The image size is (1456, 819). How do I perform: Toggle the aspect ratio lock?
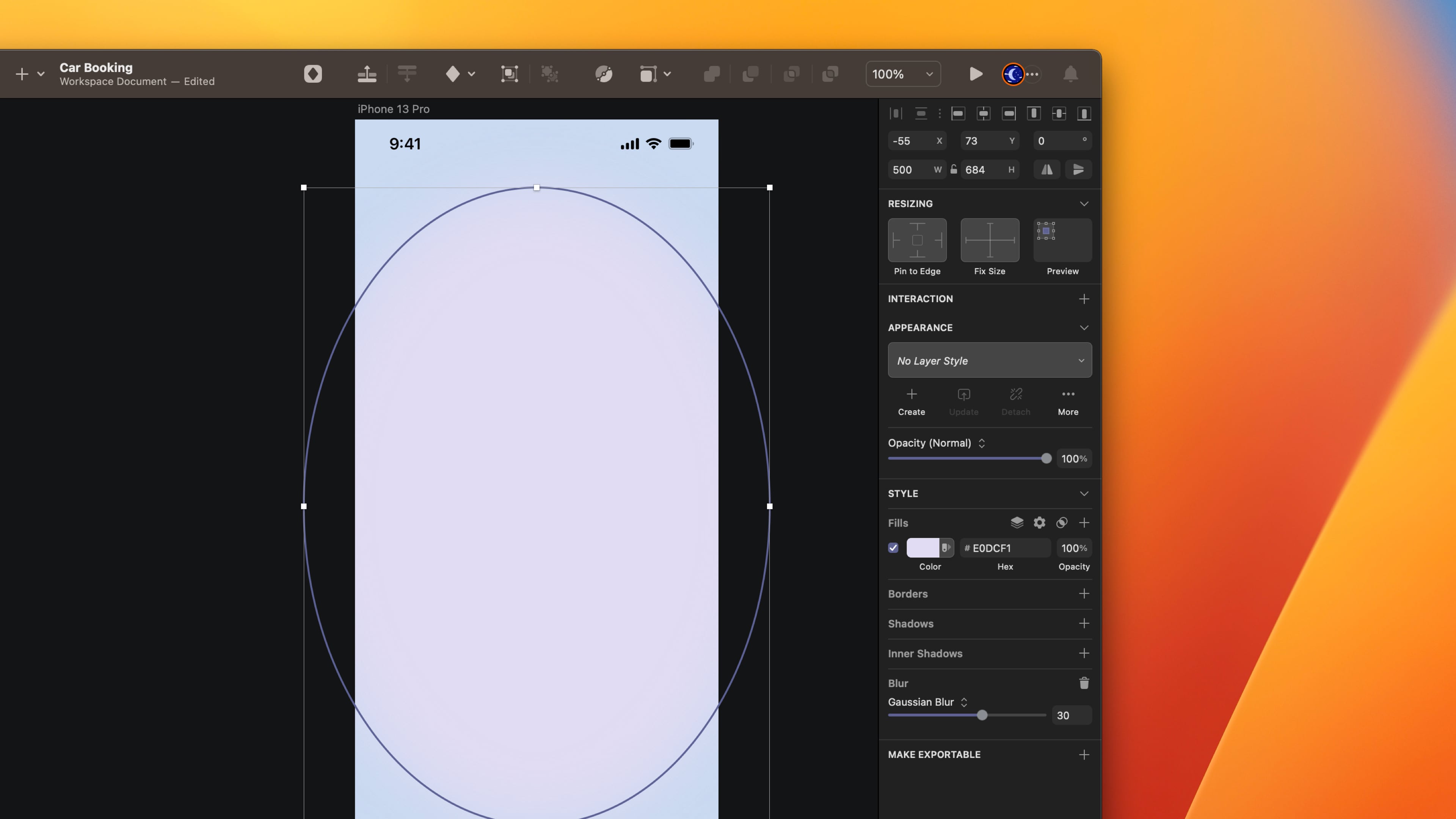click(954, 169)
